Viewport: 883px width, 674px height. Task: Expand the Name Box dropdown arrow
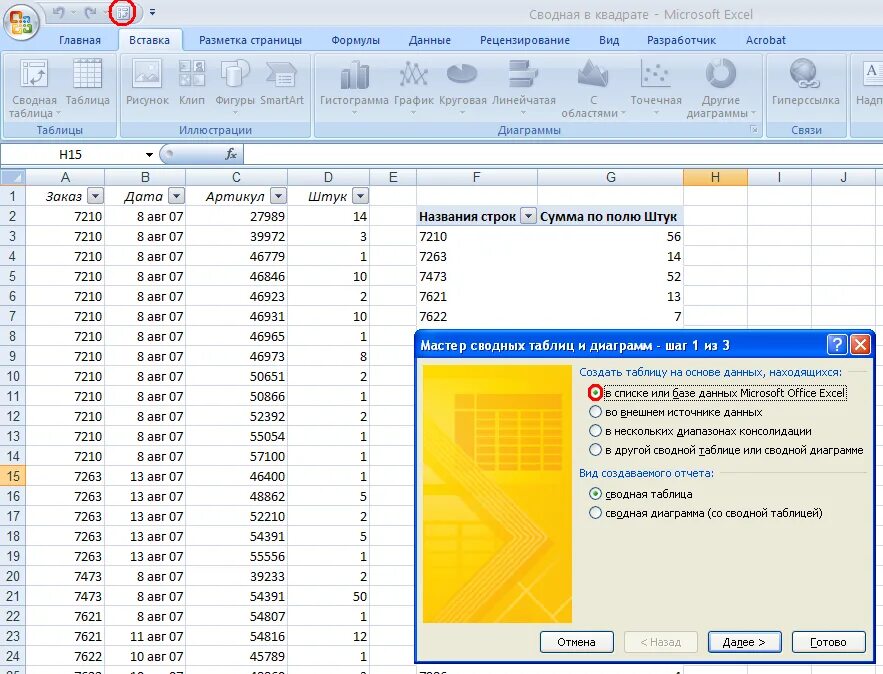pyautogui.click(x=149, y=154)
